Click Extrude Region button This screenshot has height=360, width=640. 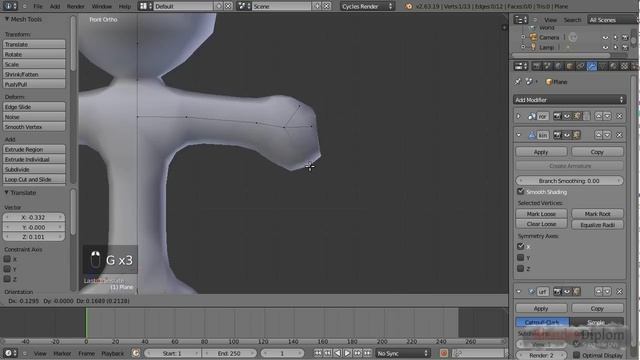[34, 149]
